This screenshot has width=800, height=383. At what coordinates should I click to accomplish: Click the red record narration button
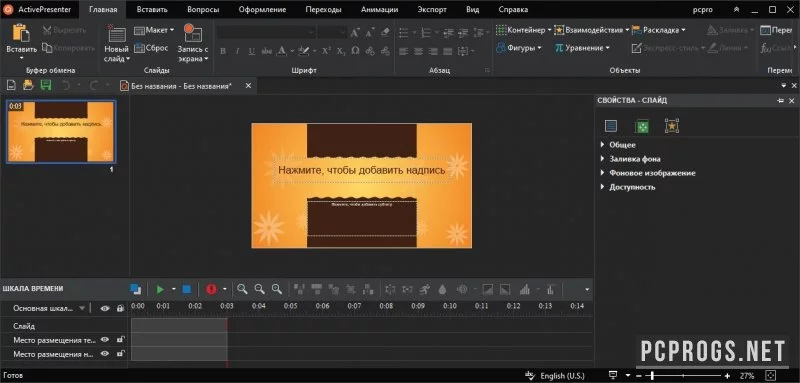coord(211,290)
